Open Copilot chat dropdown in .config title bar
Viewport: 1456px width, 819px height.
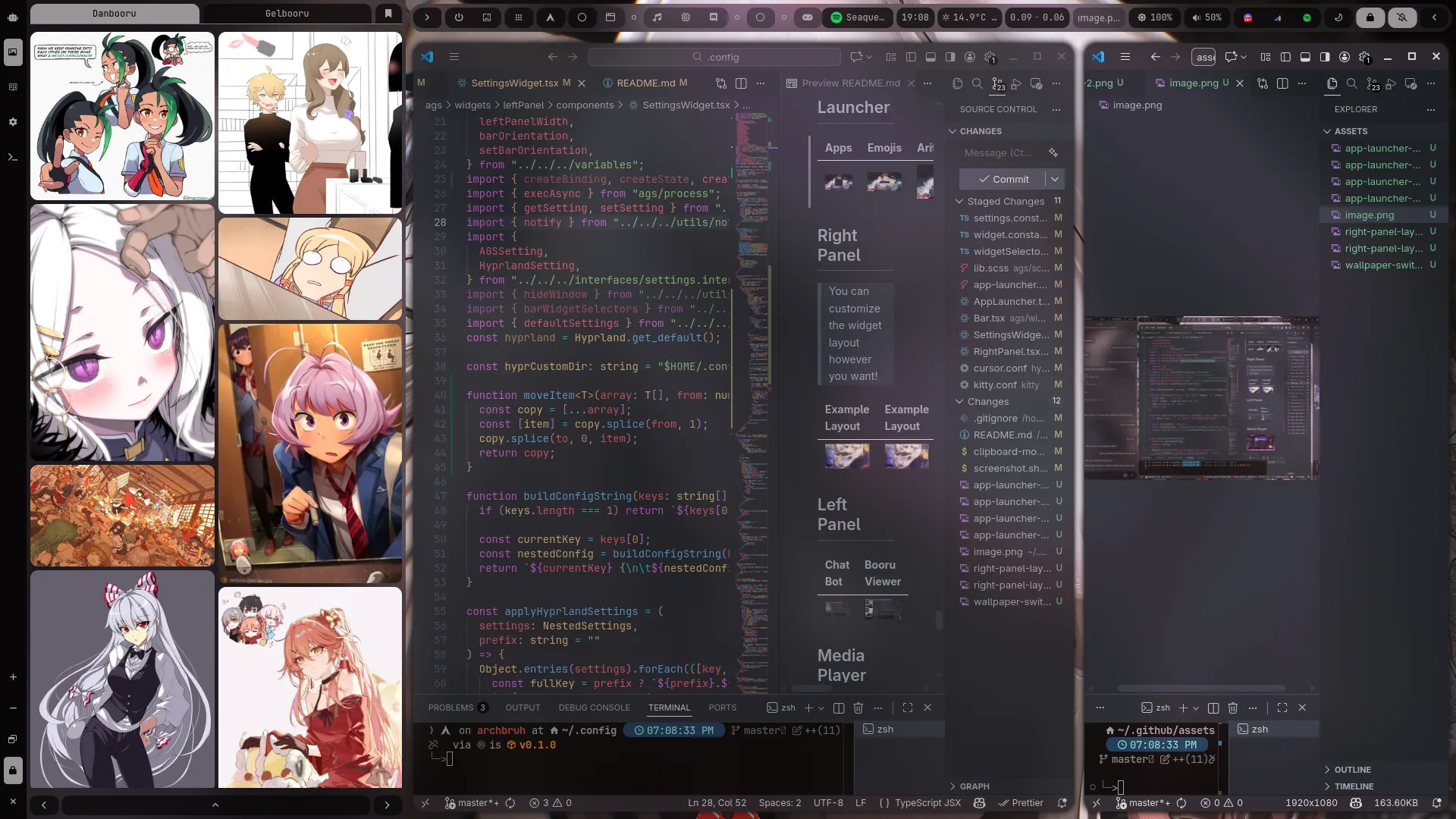click(x=869, y=57)
